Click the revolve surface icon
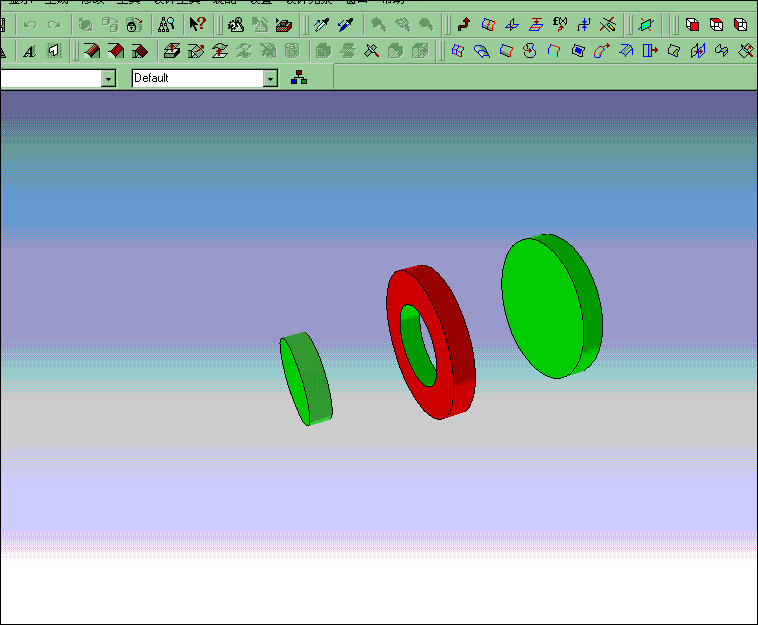Screen dimensions: 758x625 pyautogui.click(x=530, y=50)
